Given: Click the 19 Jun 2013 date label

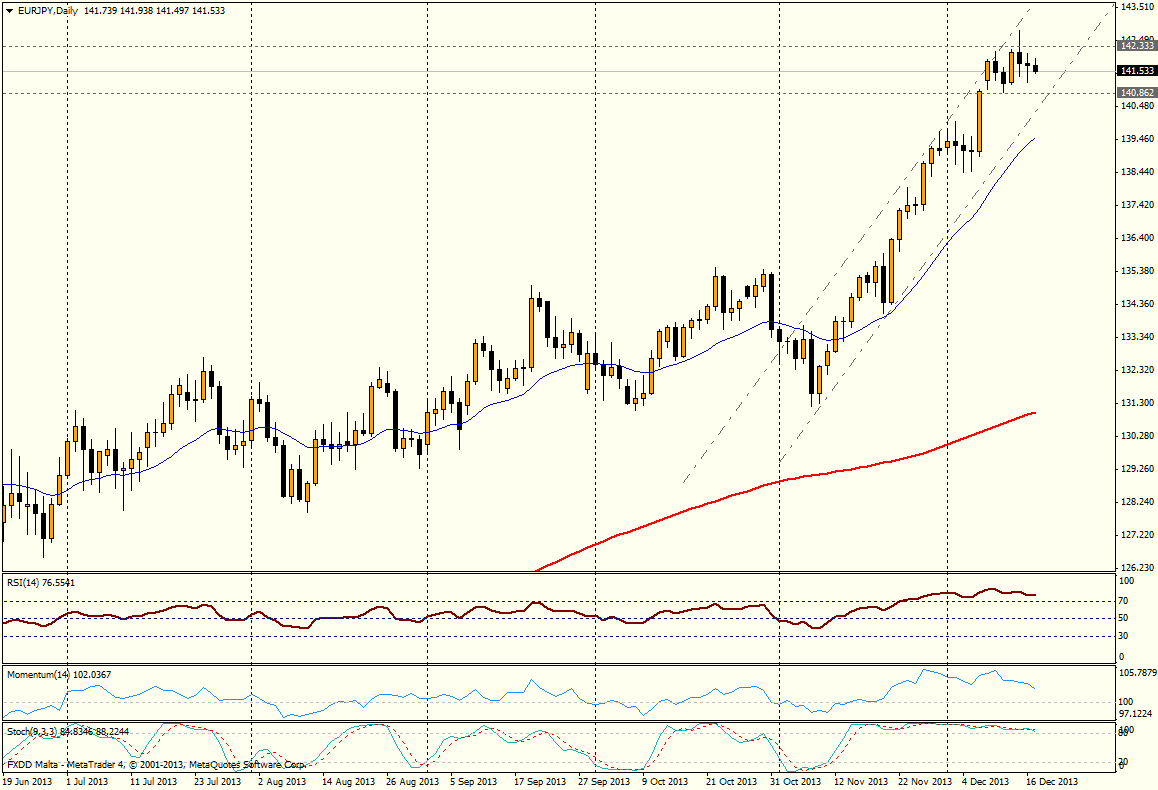Looking at the screenshot, I should (26, 781).
